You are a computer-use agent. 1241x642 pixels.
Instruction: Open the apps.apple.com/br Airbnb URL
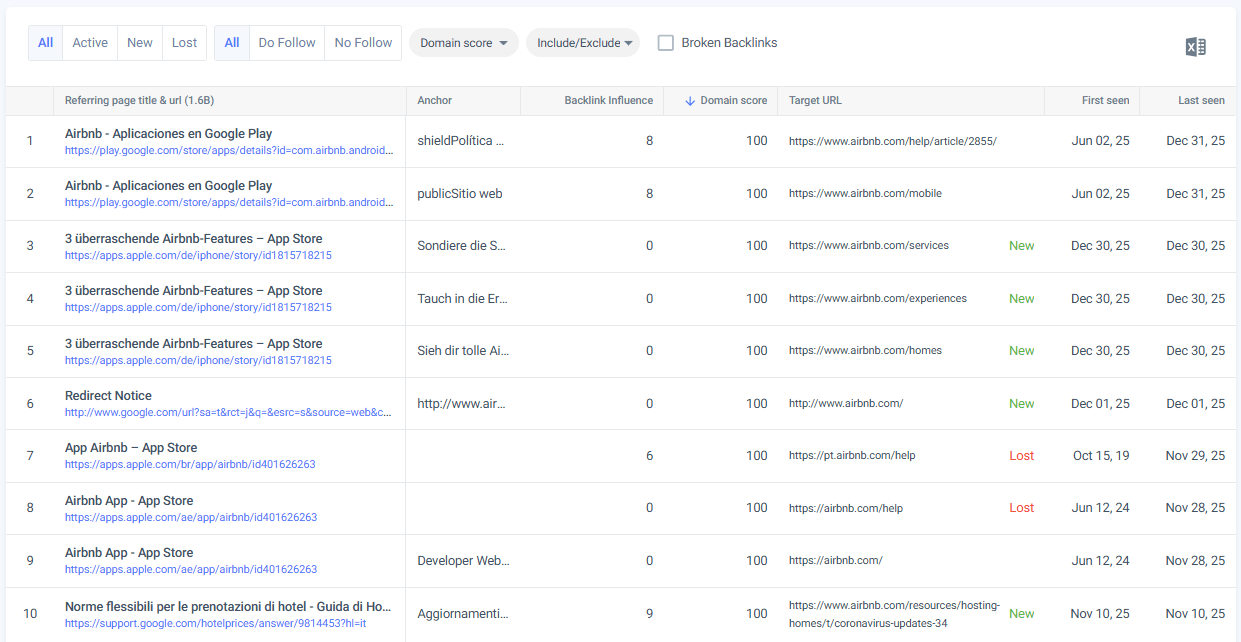tap(190, 464)
